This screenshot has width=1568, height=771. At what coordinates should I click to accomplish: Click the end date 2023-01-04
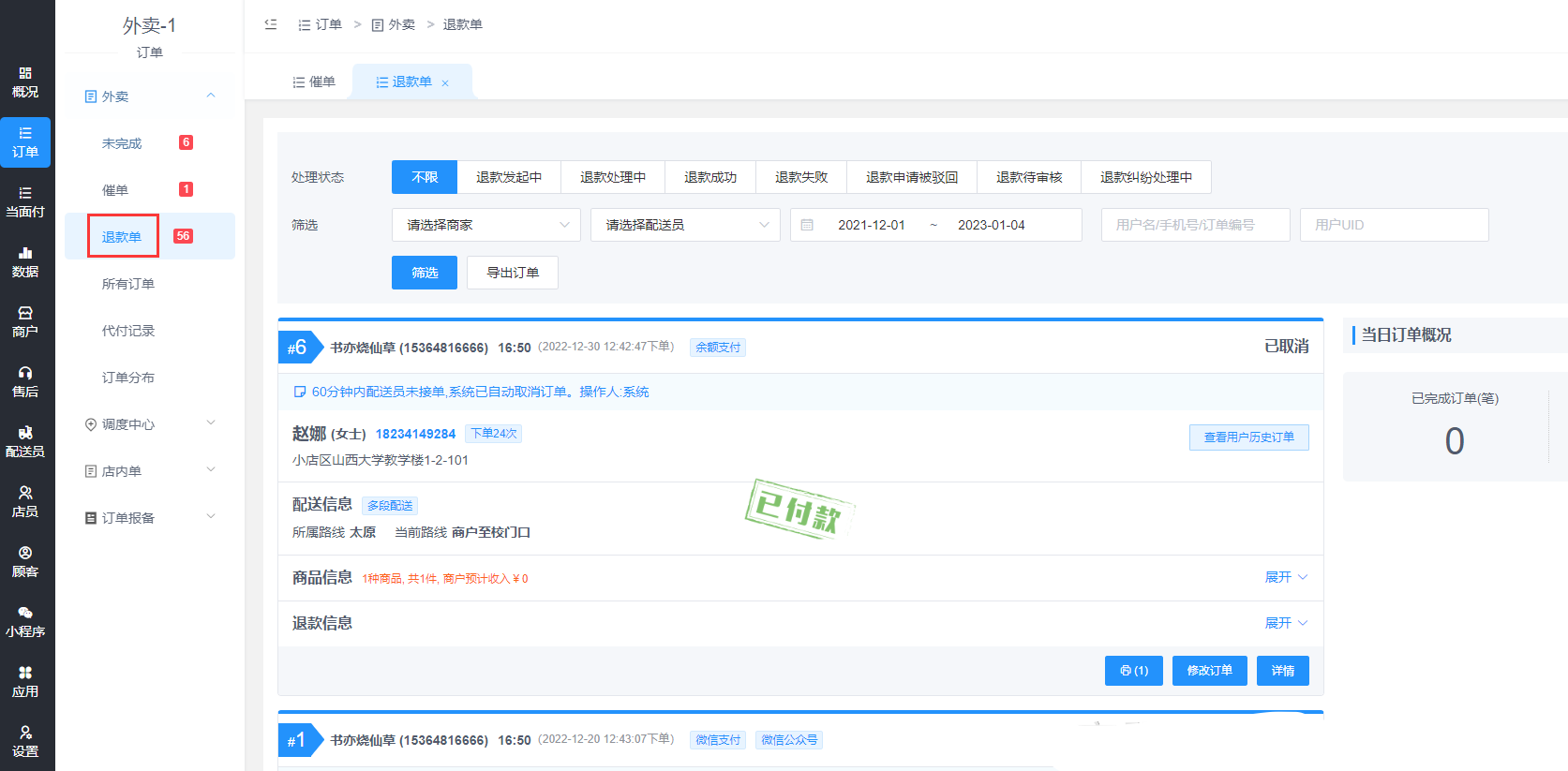(x=992, y=225)
